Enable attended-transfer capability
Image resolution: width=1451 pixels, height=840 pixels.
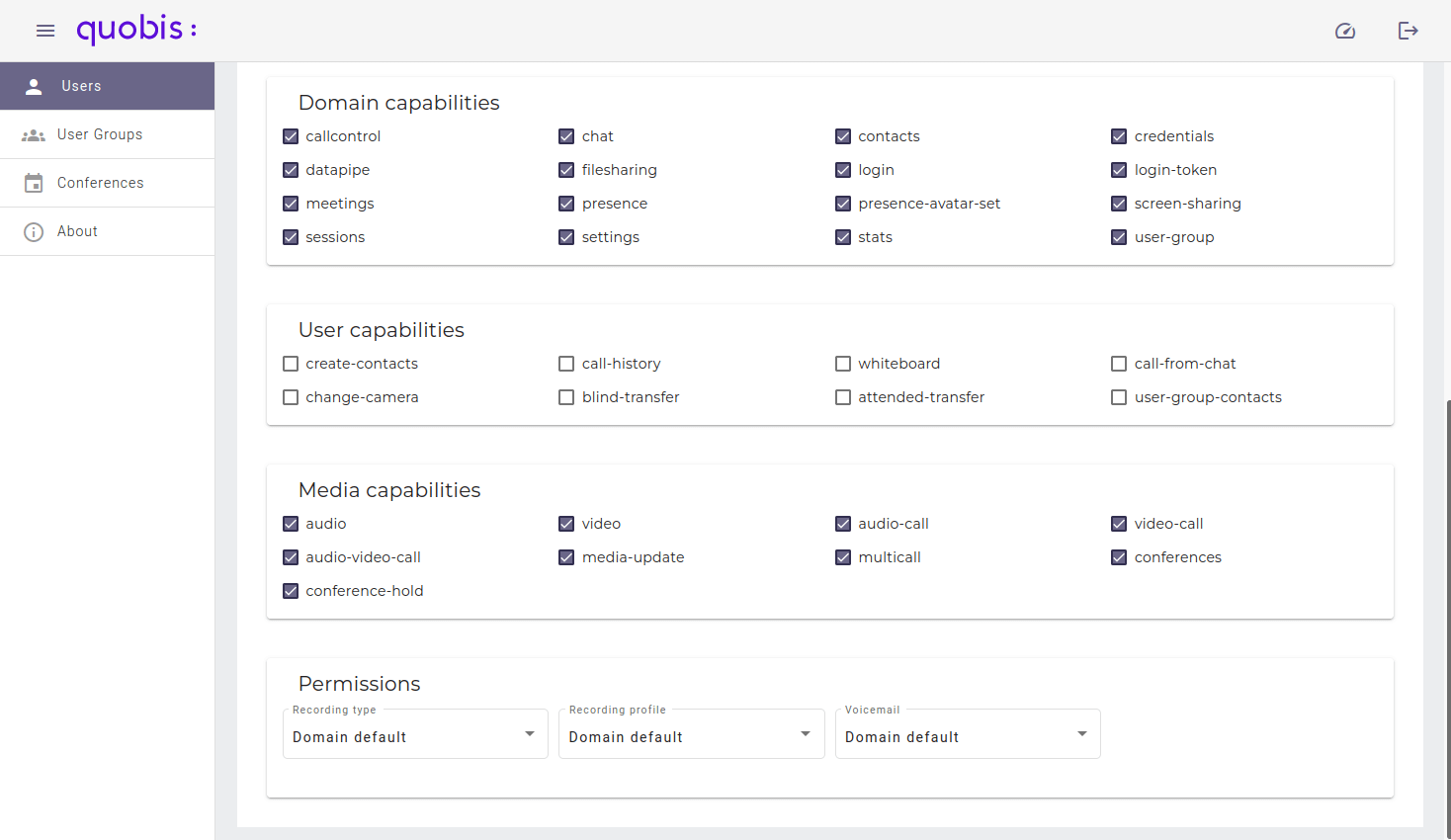[x=843, y=397]
